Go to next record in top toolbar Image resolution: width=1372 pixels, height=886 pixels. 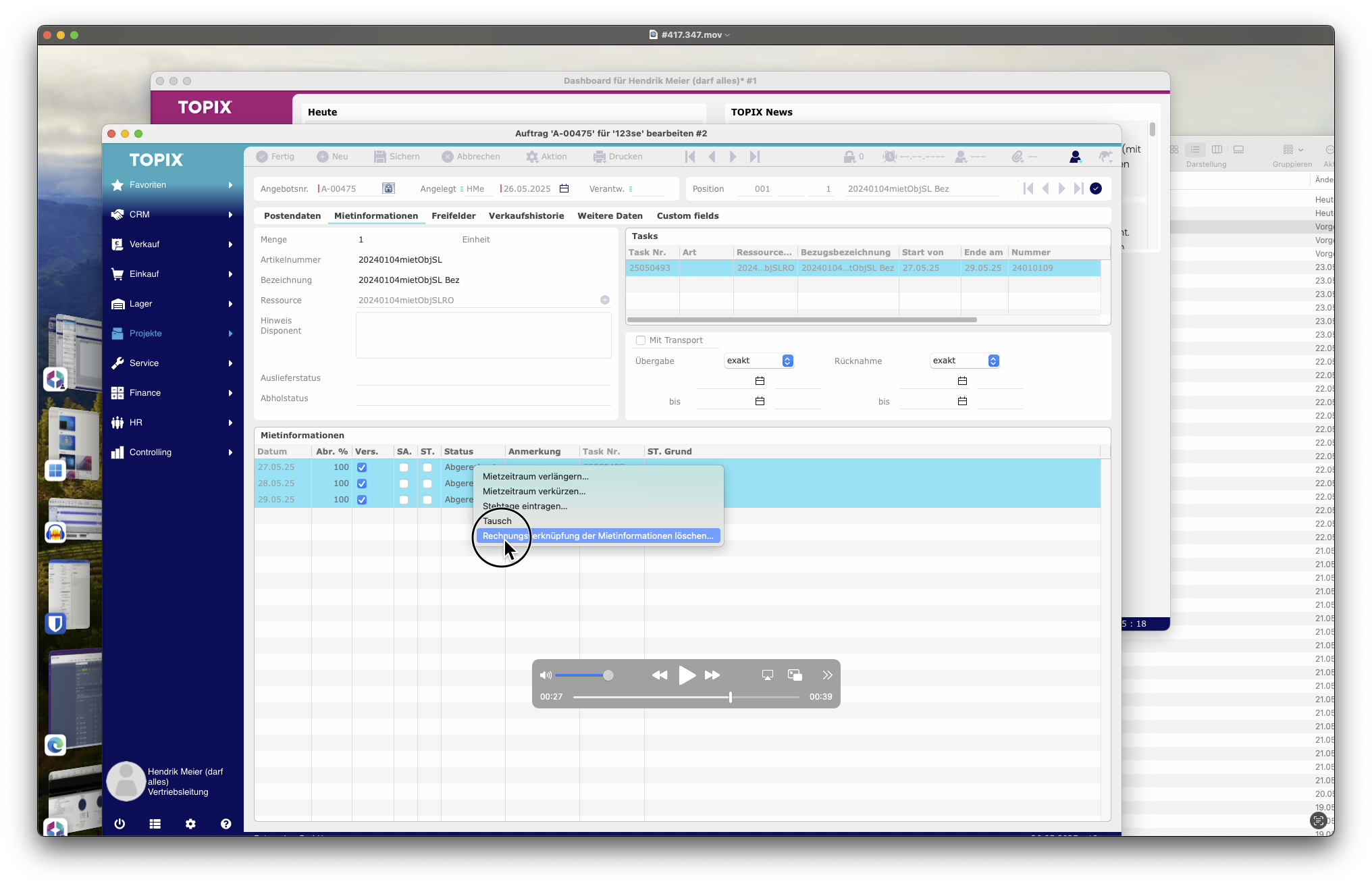(x=733, y=157)
